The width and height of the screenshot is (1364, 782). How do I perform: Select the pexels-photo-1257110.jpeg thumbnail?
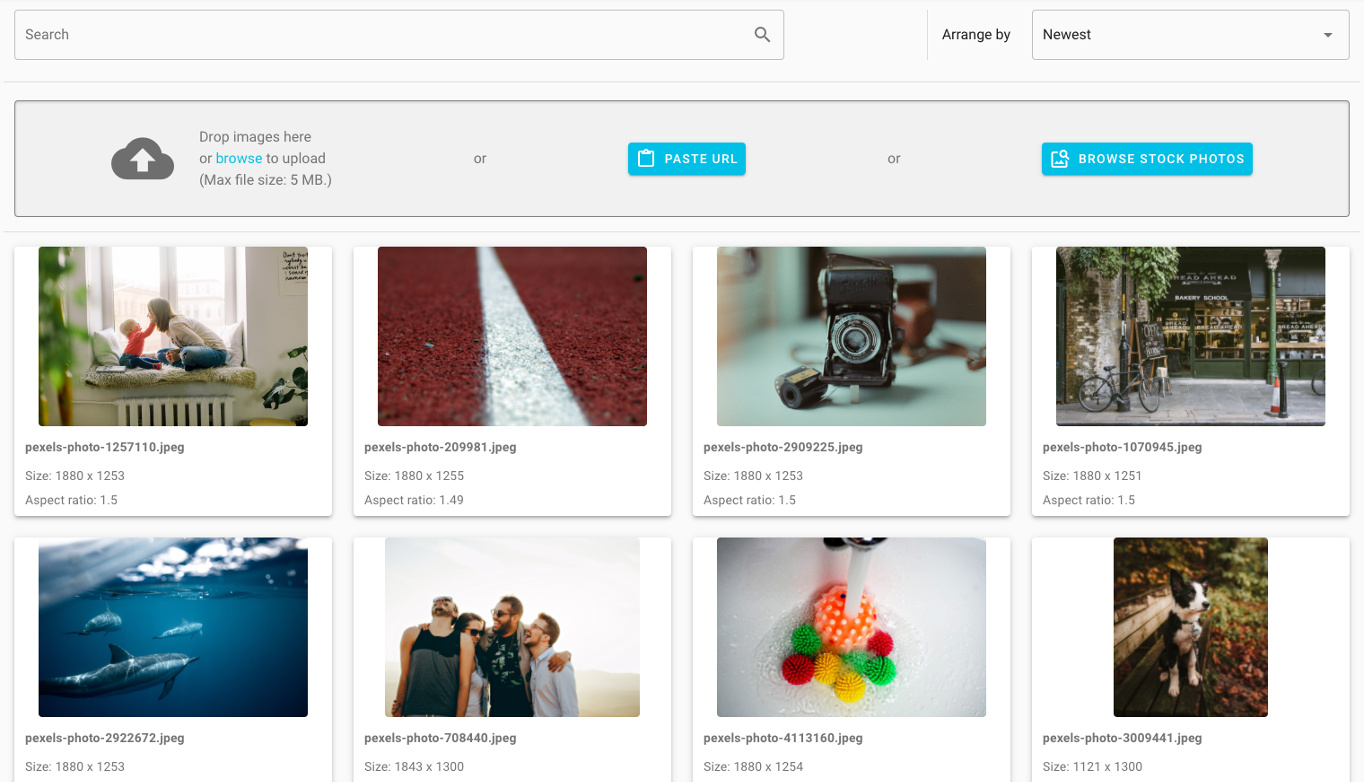click(172, 336)
